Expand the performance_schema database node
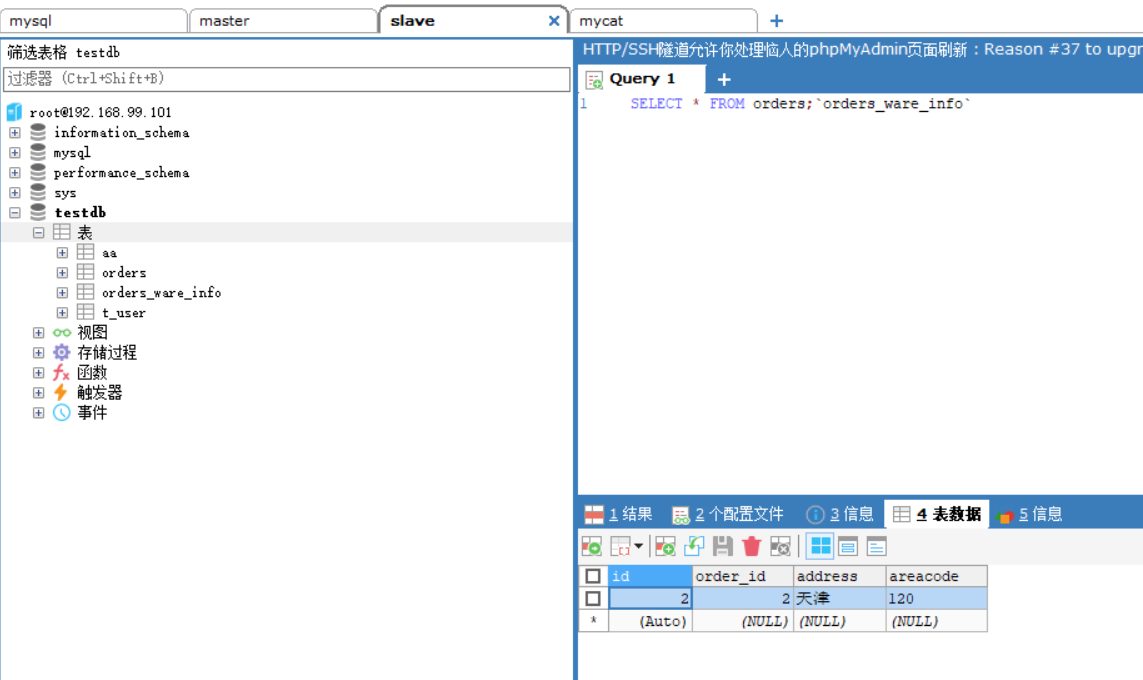This screenshot has height=680, width=1143. coord(15,173)
